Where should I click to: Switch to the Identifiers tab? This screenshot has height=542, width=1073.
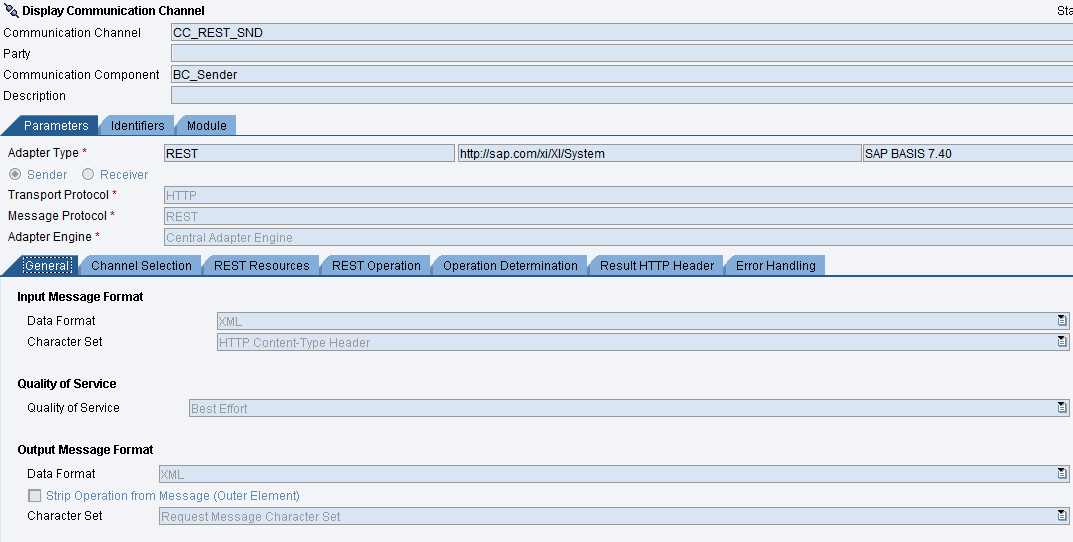point(137,125)
